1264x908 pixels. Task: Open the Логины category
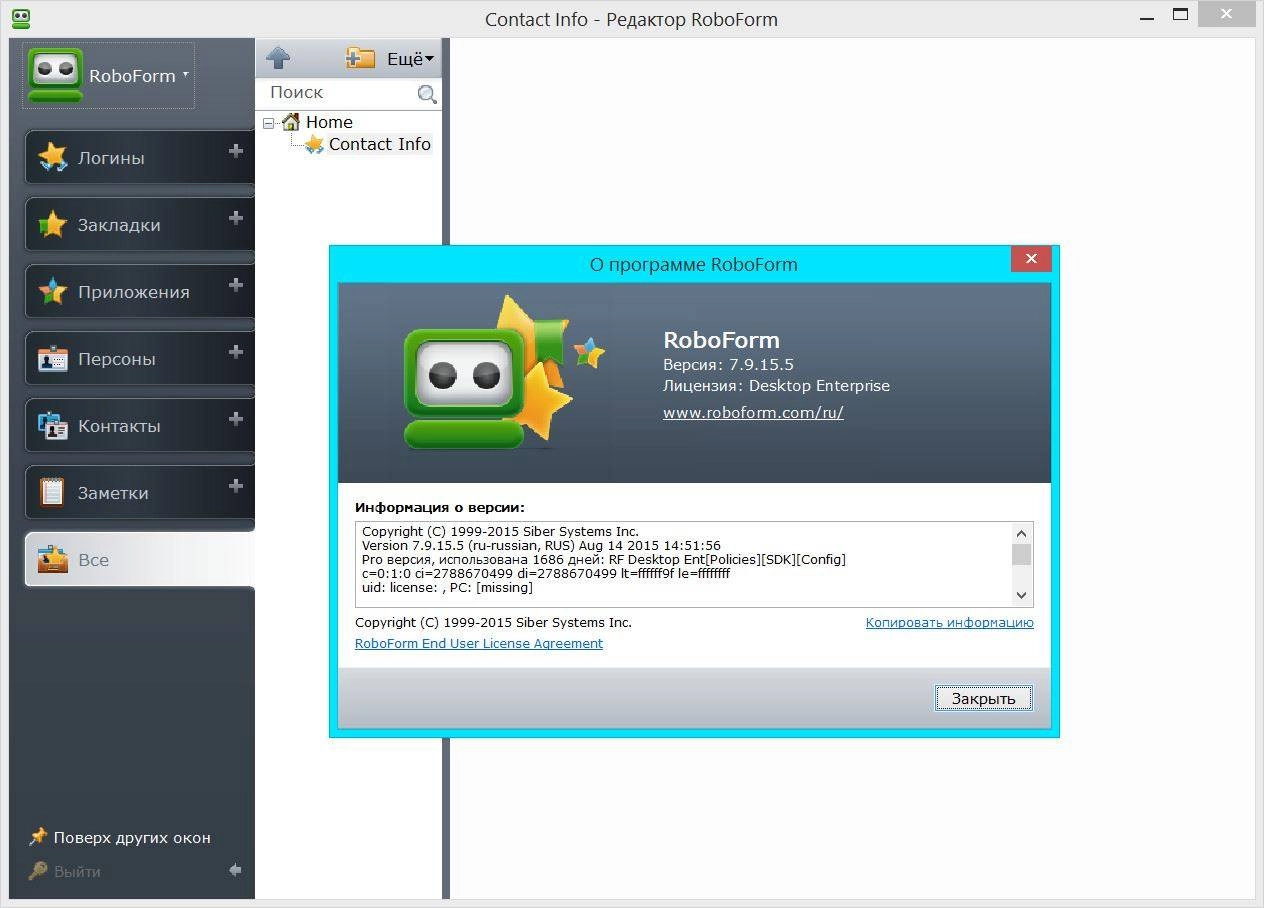point(139,158)
